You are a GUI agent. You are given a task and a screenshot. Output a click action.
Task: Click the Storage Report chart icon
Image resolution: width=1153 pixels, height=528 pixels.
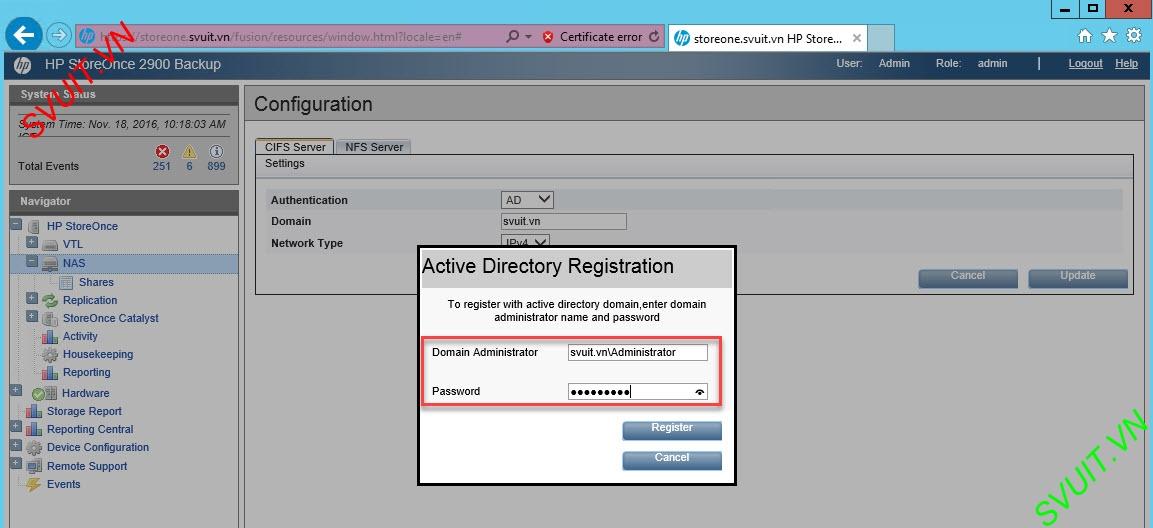[x=34, y=411]
